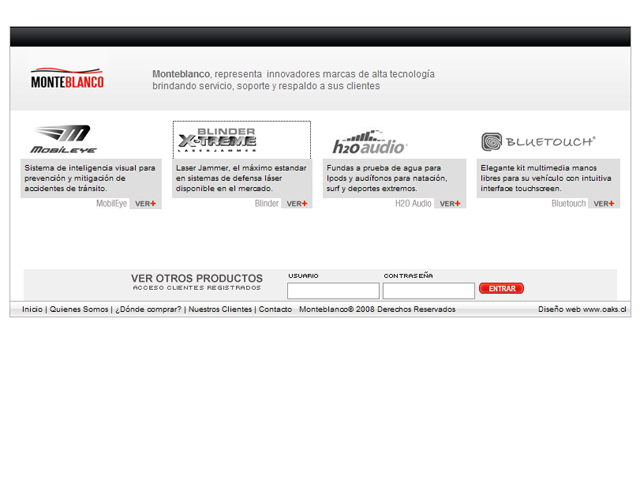Visit Nuestros Clientes page

click(220, 310)
